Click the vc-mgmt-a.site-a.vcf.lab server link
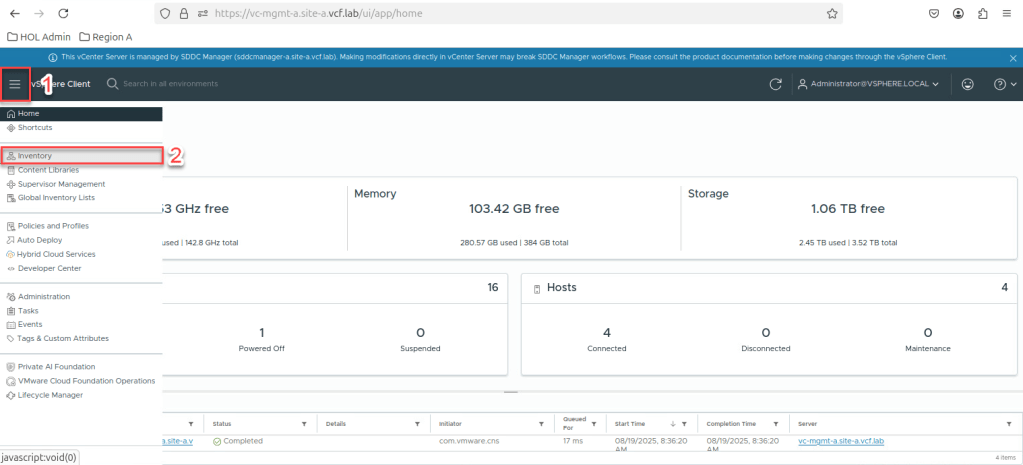 (840, 441)
